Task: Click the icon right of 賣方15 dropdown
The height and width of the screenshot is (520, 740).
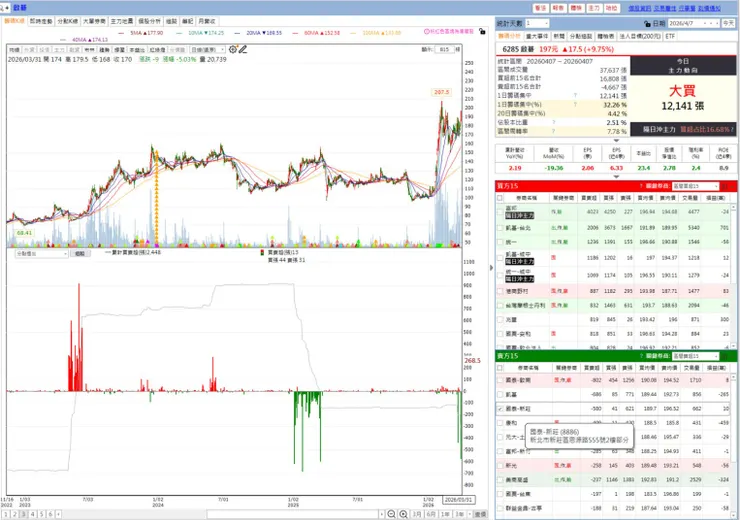Action: [725, 356]
